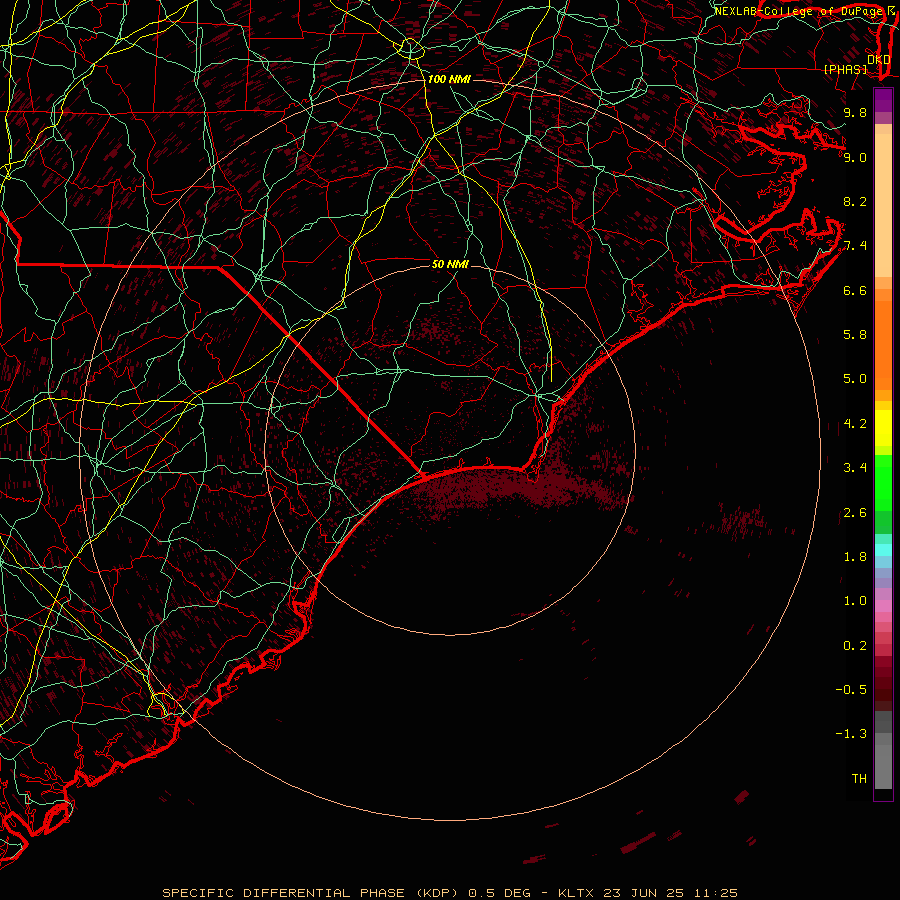Click the "100 NMI" range ring label
The image size is (900, 900).
(449, 79)
